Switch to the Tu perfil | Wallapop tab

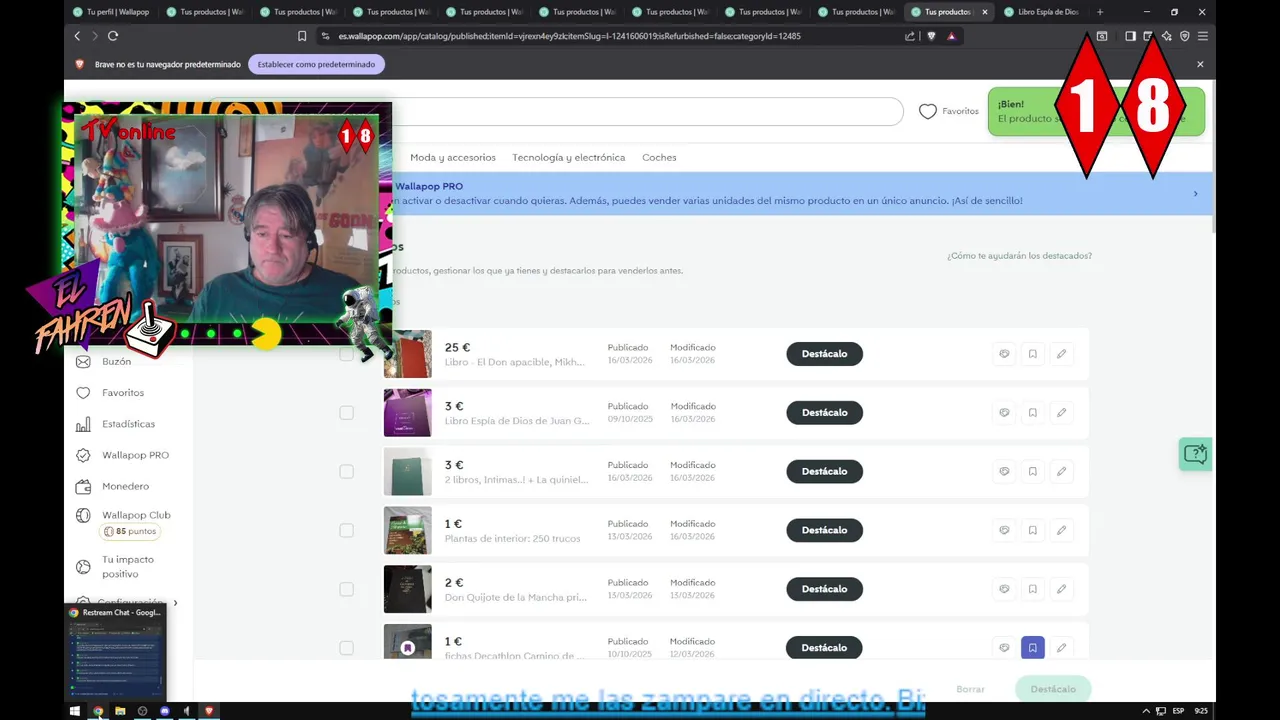[111, 12]
